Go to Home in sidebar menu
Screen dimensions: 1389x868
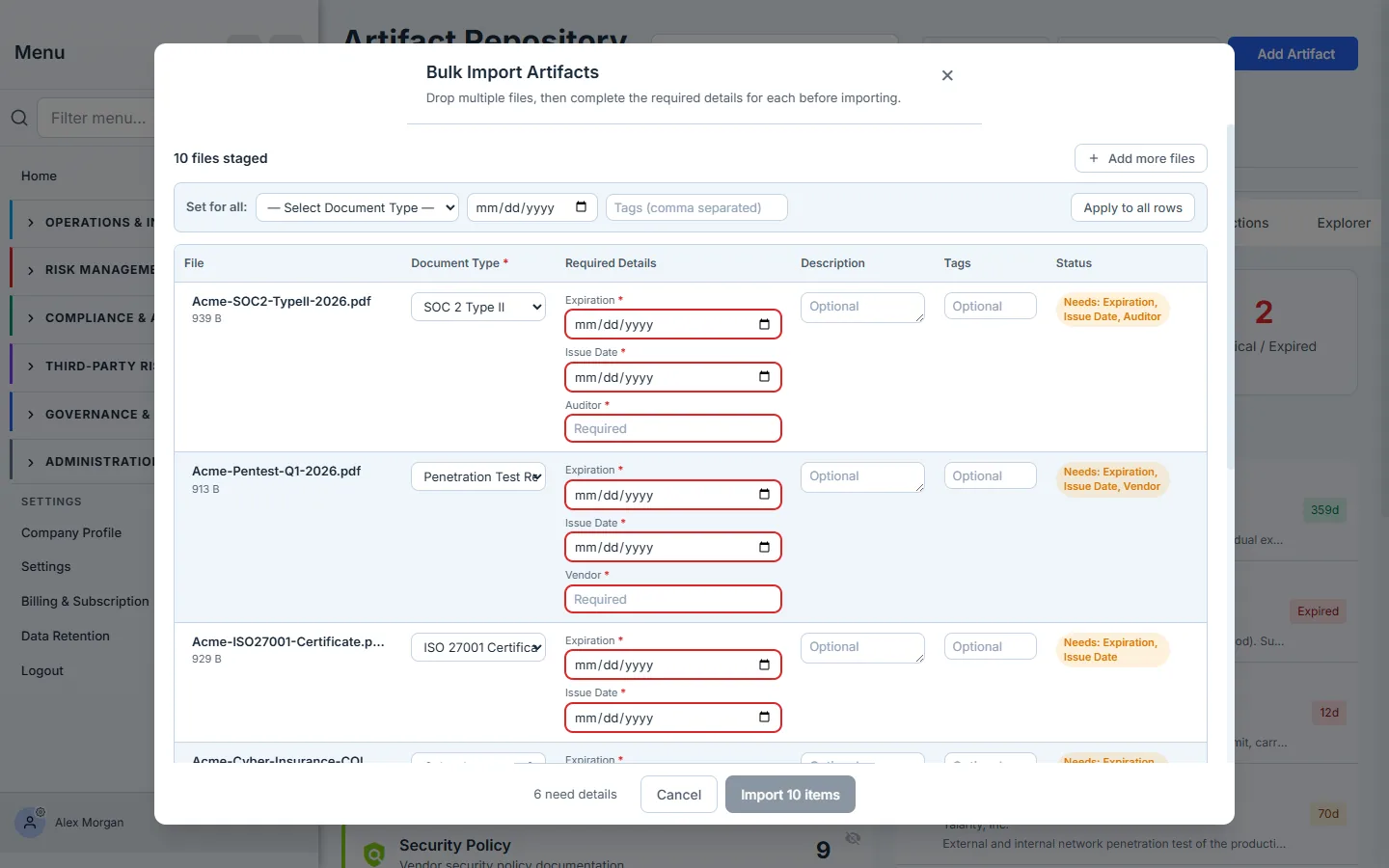(x=39, y=176)
